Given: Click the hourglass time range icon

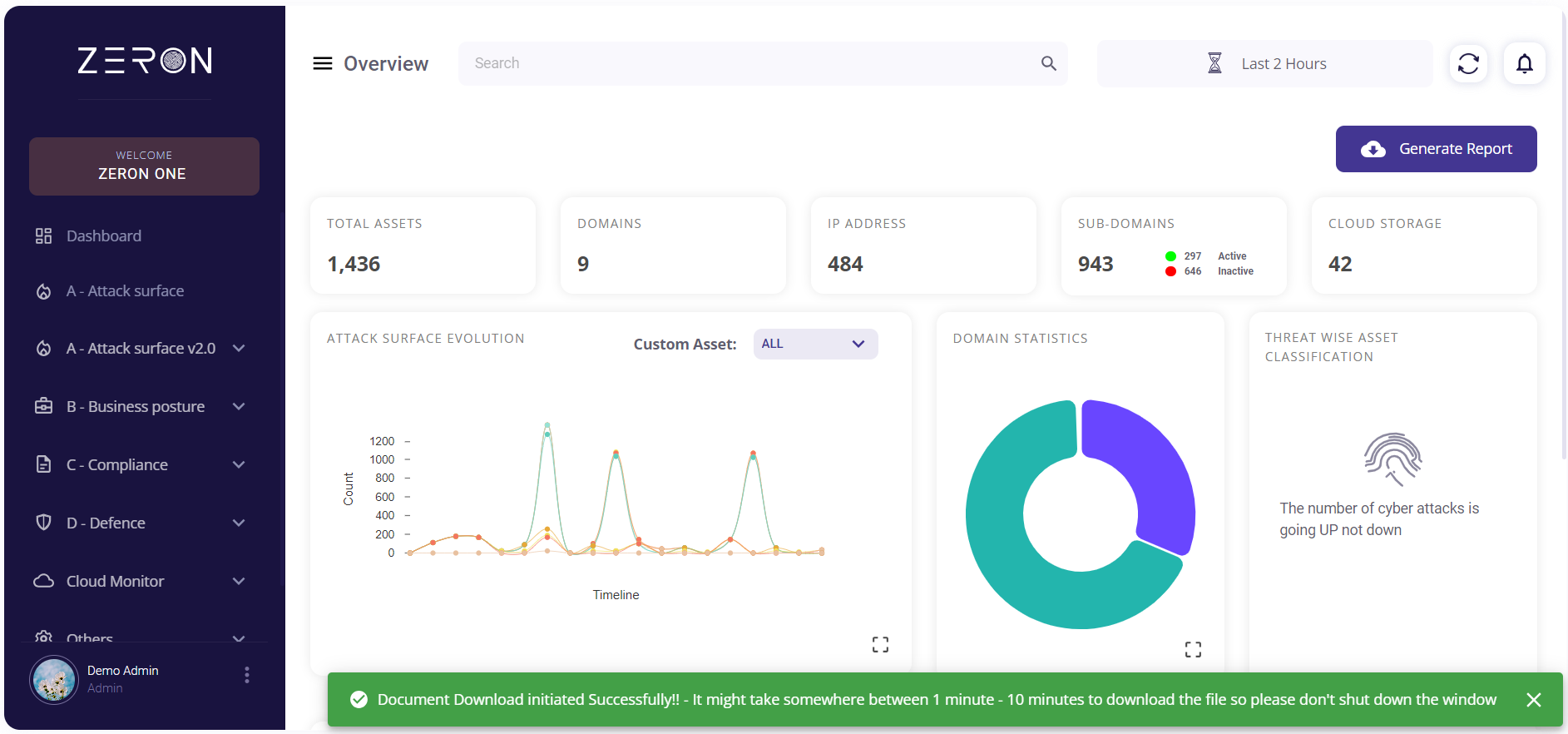Looking at the screenshot, I should point(1214,63).
